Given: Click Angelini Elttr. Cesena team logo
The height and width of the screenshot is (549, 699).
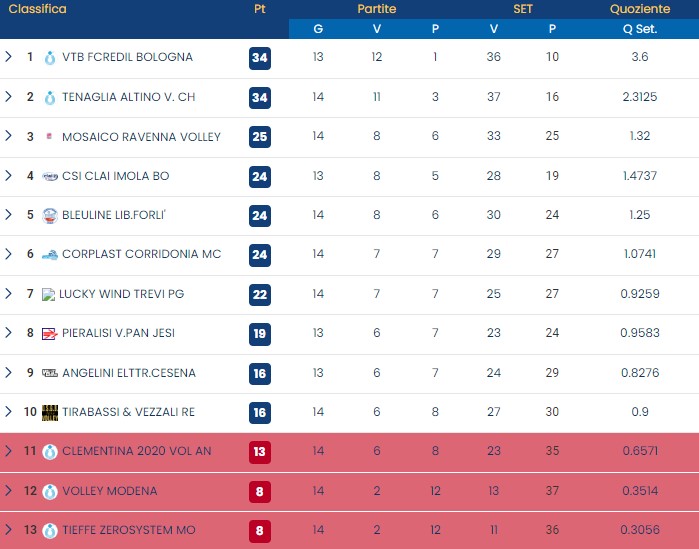Looking at the screenshot, I should tap(49, 373).
